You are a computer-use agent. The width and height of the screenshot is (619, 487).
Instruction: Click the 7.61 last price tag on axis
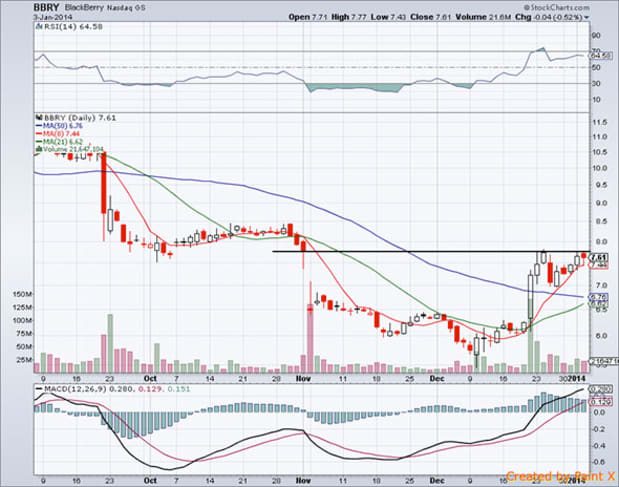pos(599,257)
